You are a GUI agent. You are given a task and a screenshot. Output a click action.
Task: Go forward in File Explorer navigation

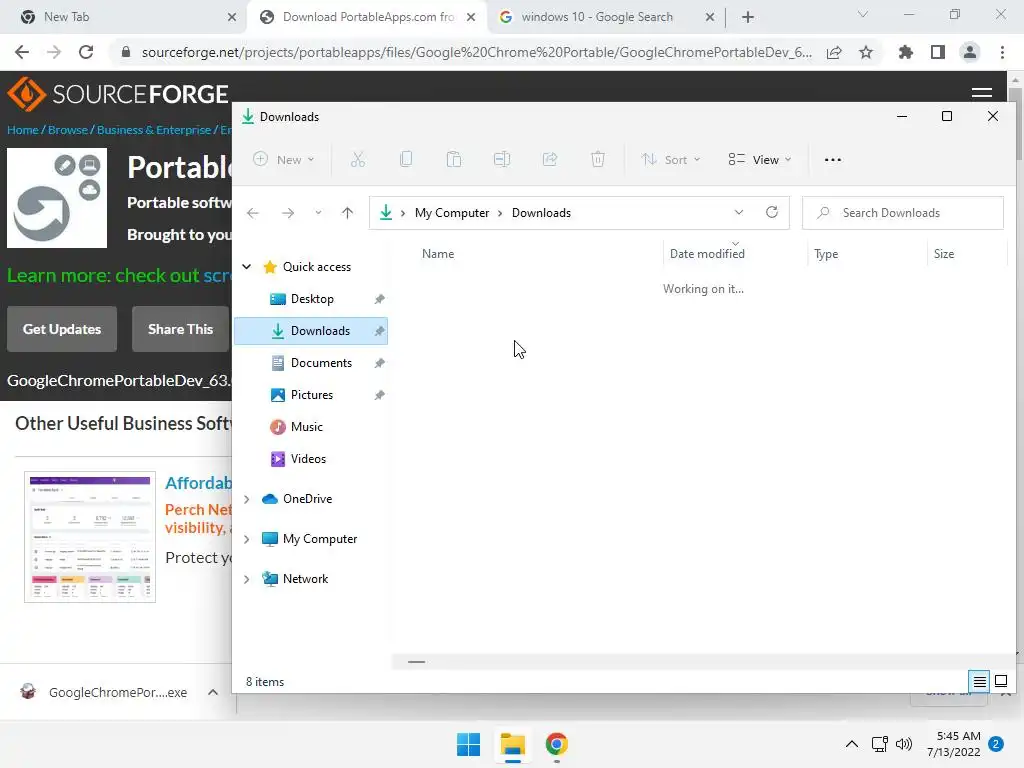(288, 213)
